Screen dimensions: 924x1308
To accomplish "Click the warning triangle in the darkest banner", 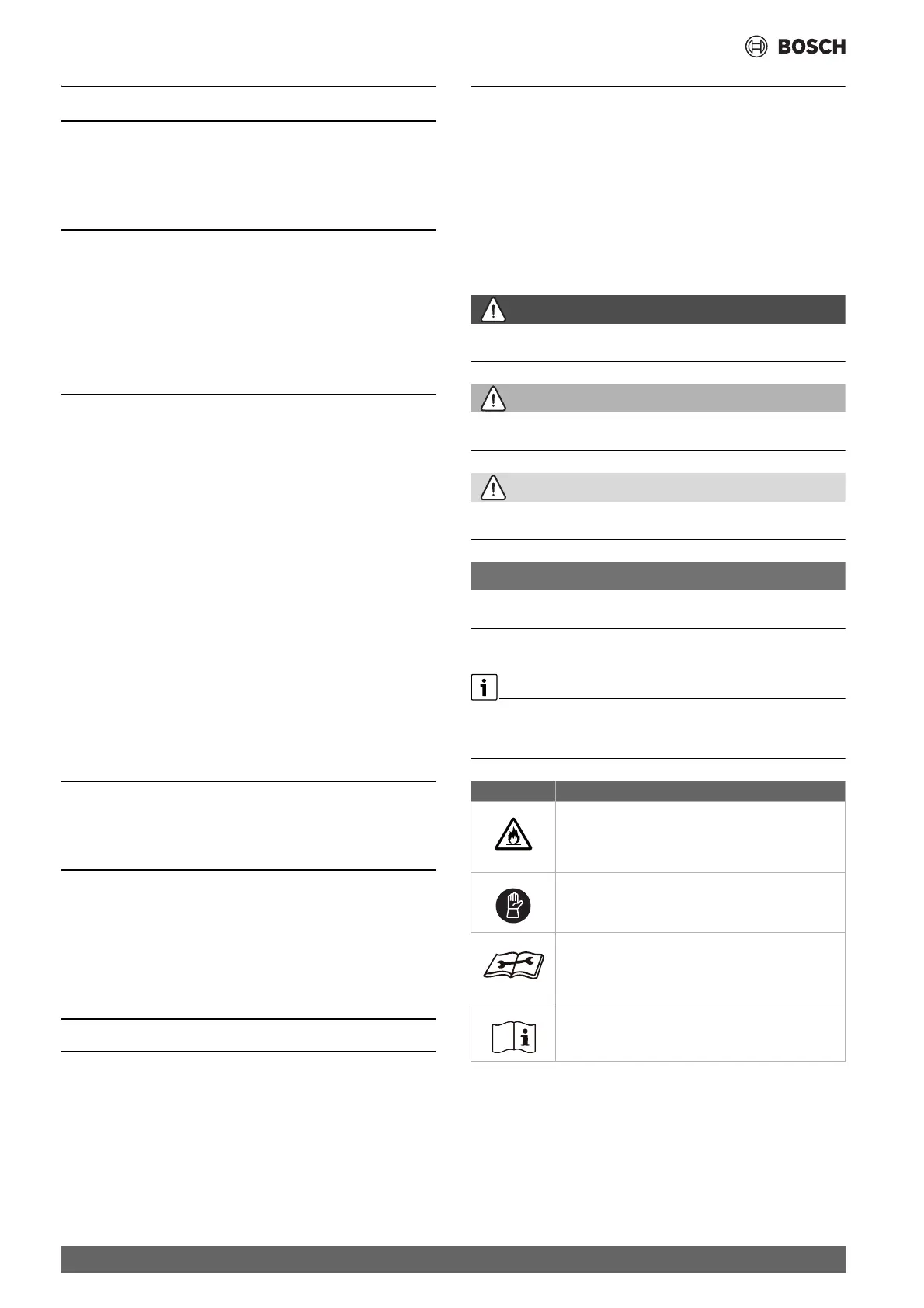I will point(493,310).
